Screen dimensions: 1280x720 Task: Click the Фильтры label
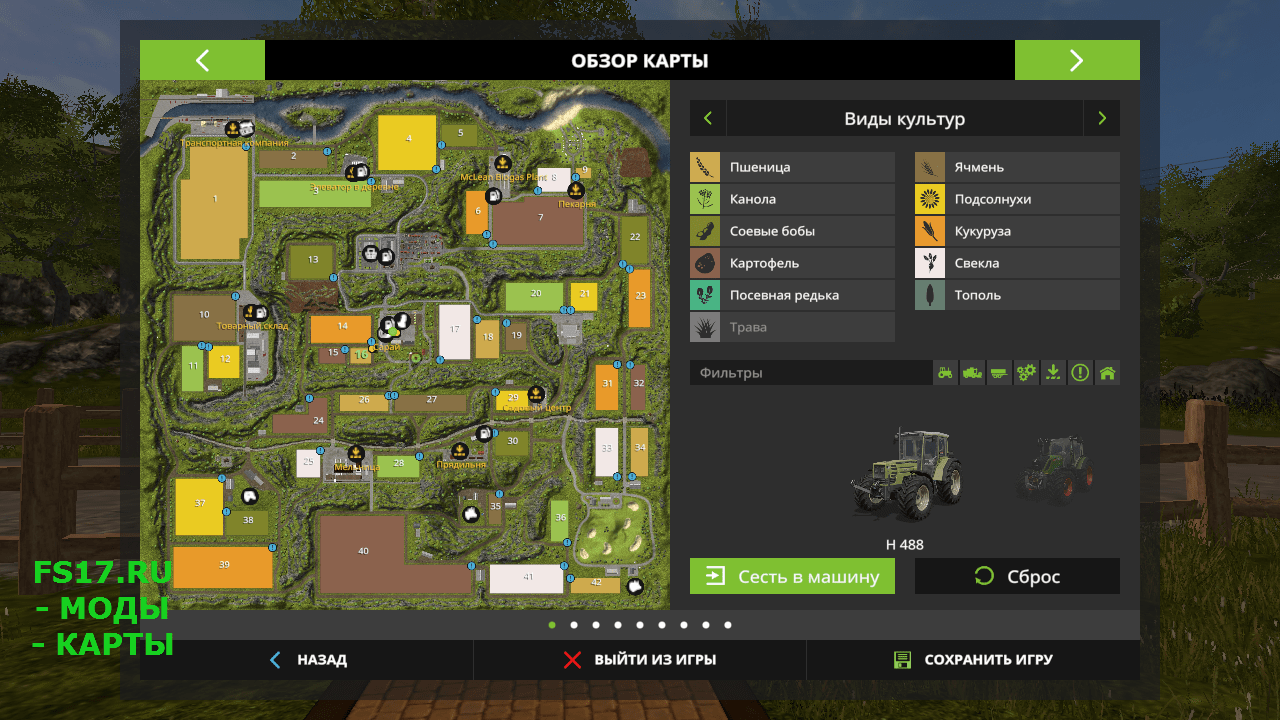point(731,373)
